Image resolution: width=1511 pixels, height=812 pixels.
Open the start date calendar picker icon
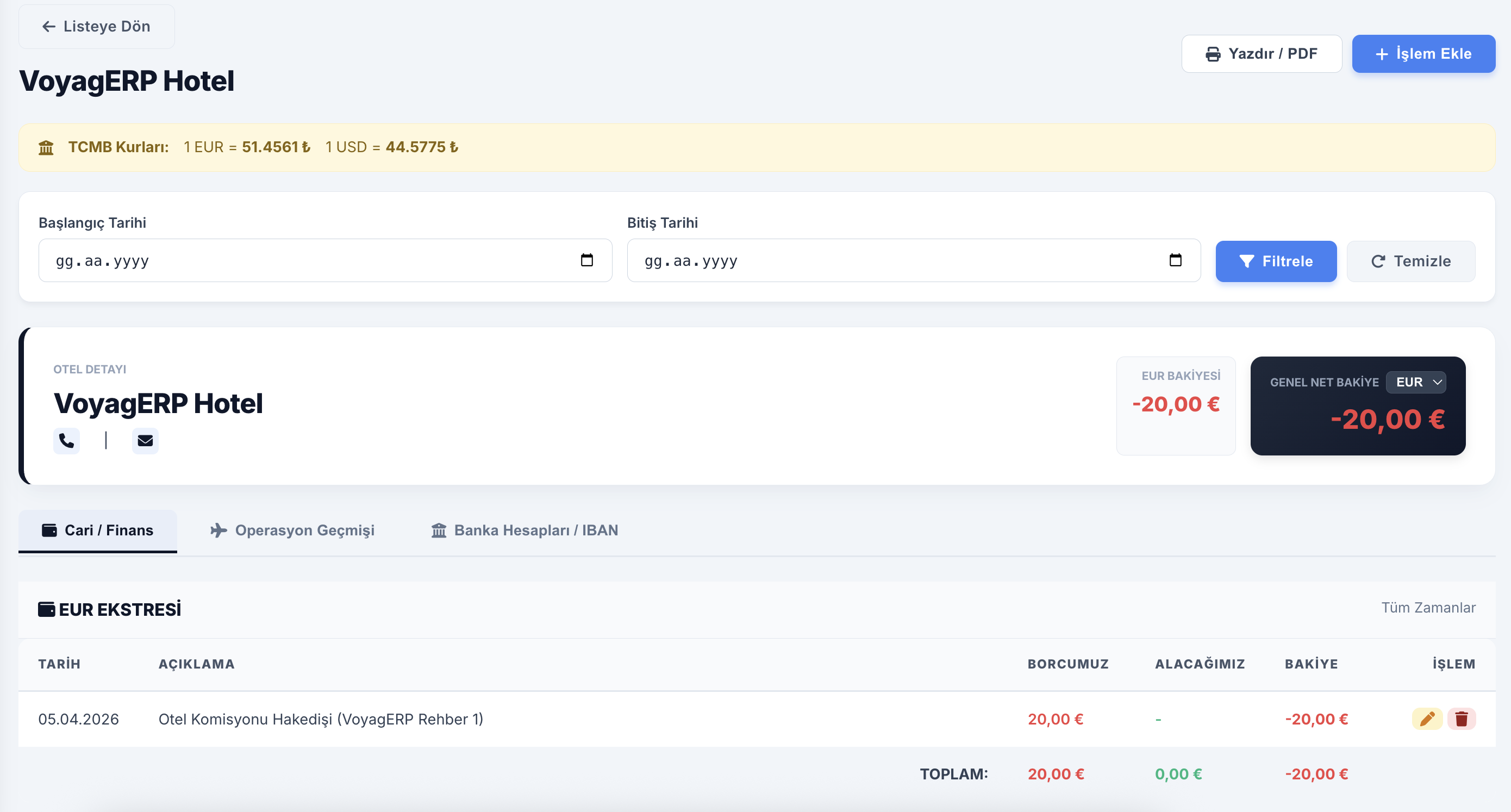pyautogui.click(x=586, y=260)
